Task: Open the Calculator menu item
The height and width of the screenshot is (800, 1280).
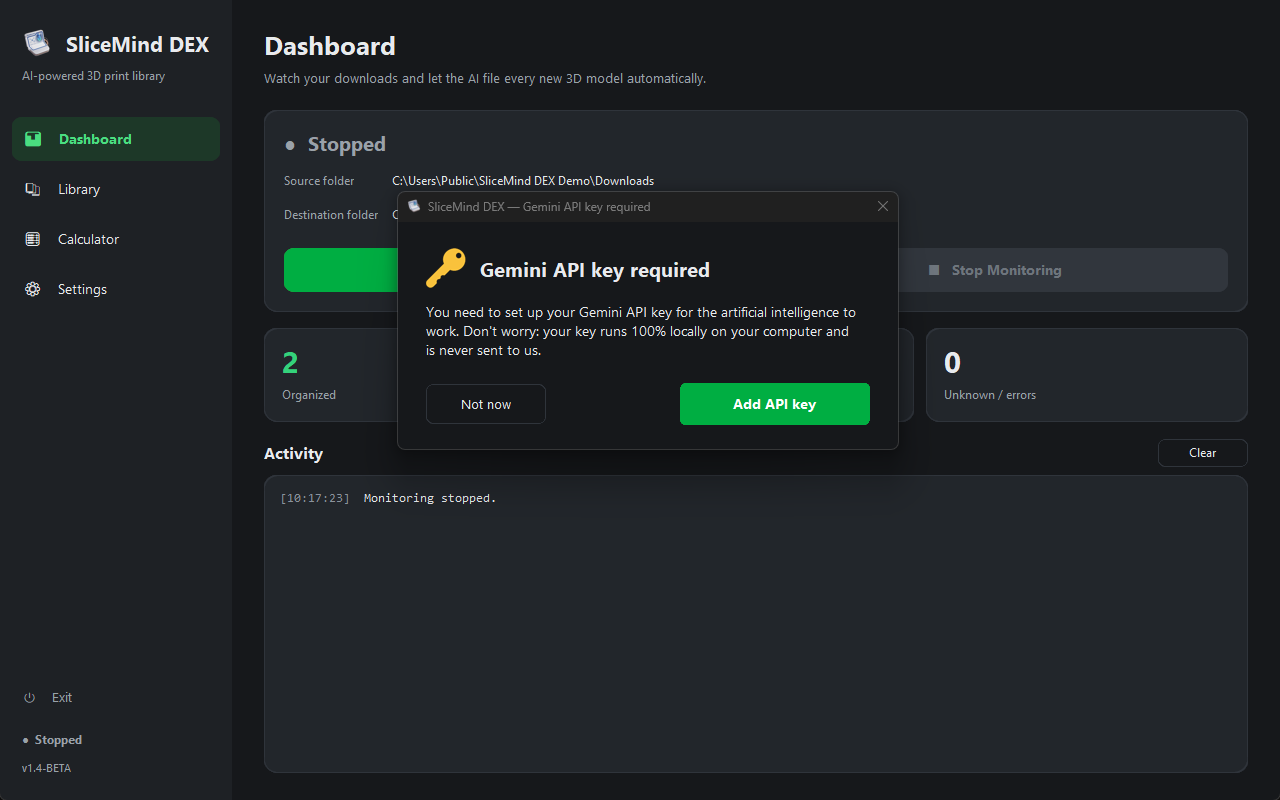Action: tap(116, 239)
